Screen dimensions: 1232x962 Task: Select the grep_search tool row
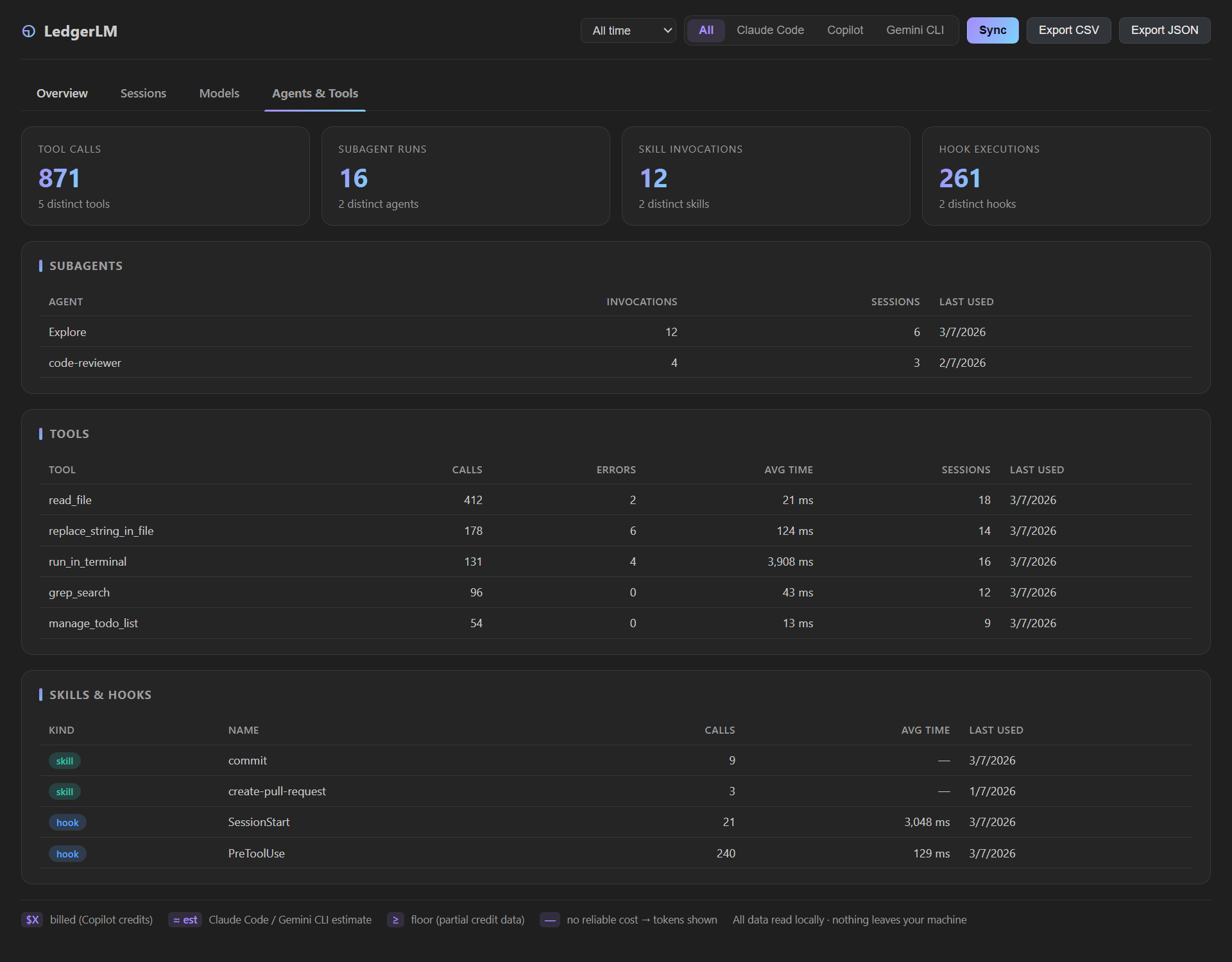click(616, 593)
